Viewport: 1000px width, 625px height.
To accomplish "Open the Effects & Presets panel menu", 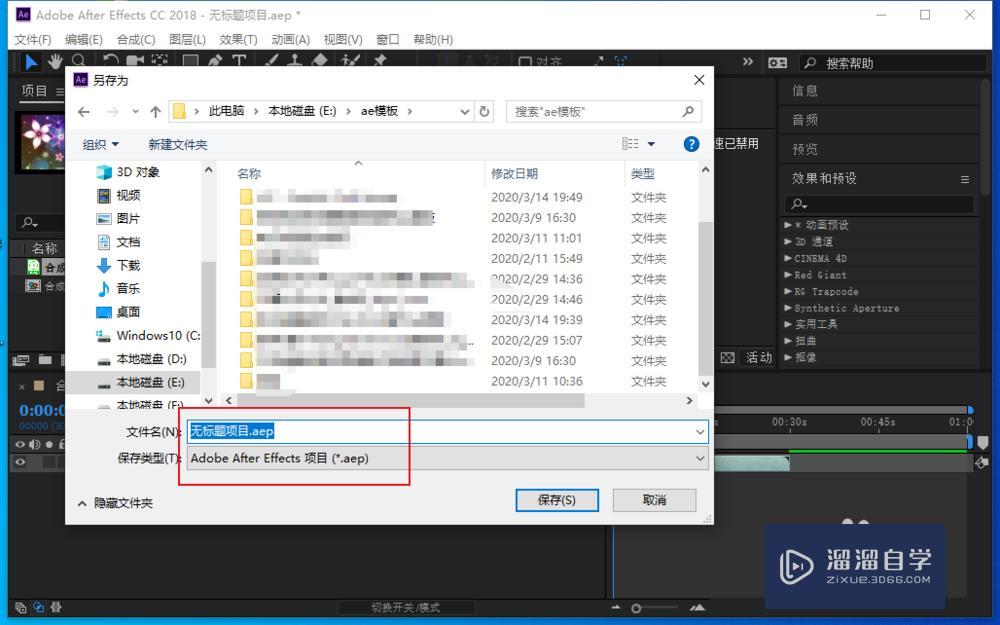I will click(x=965, y=180).
